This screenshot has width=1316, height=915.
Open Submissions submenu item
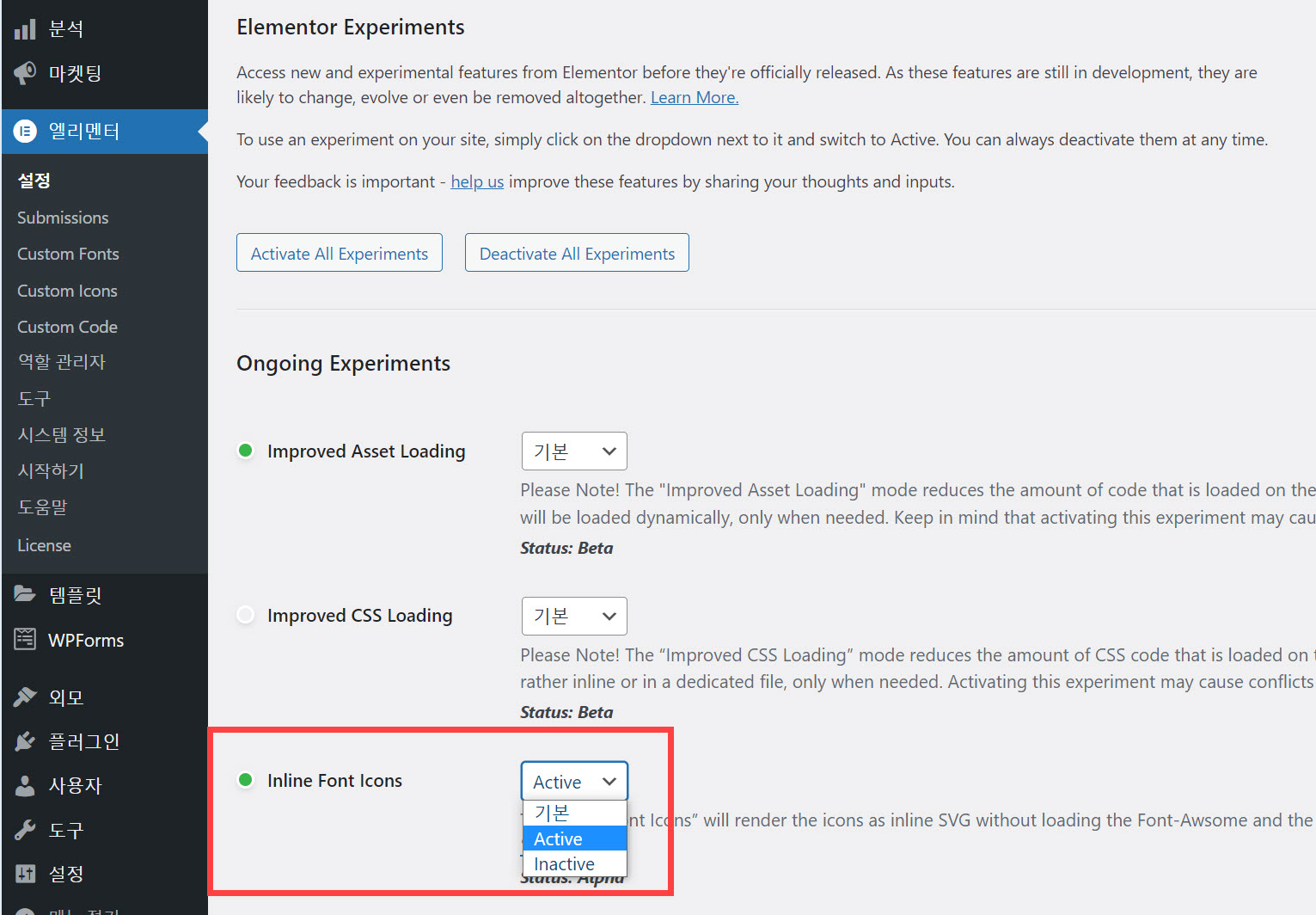(x=63, y=218)
